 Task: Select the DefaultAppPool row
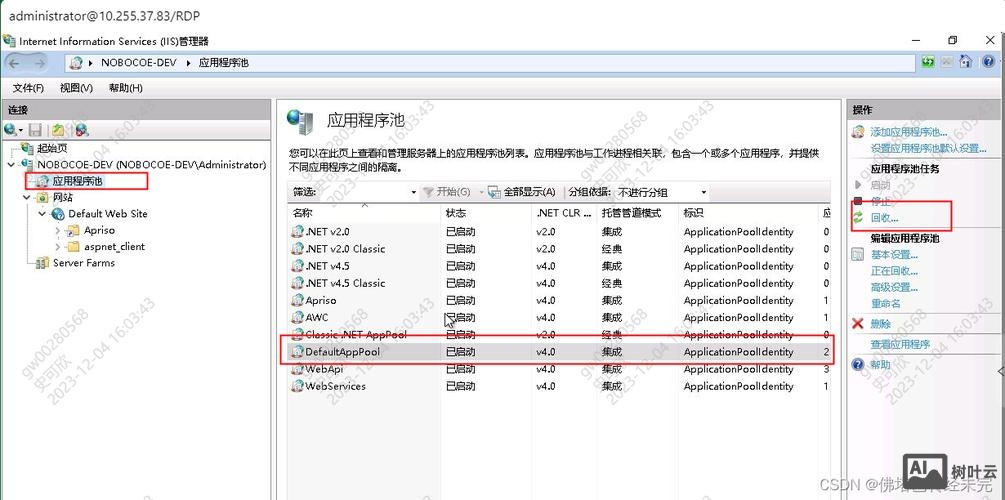[558, 352]
